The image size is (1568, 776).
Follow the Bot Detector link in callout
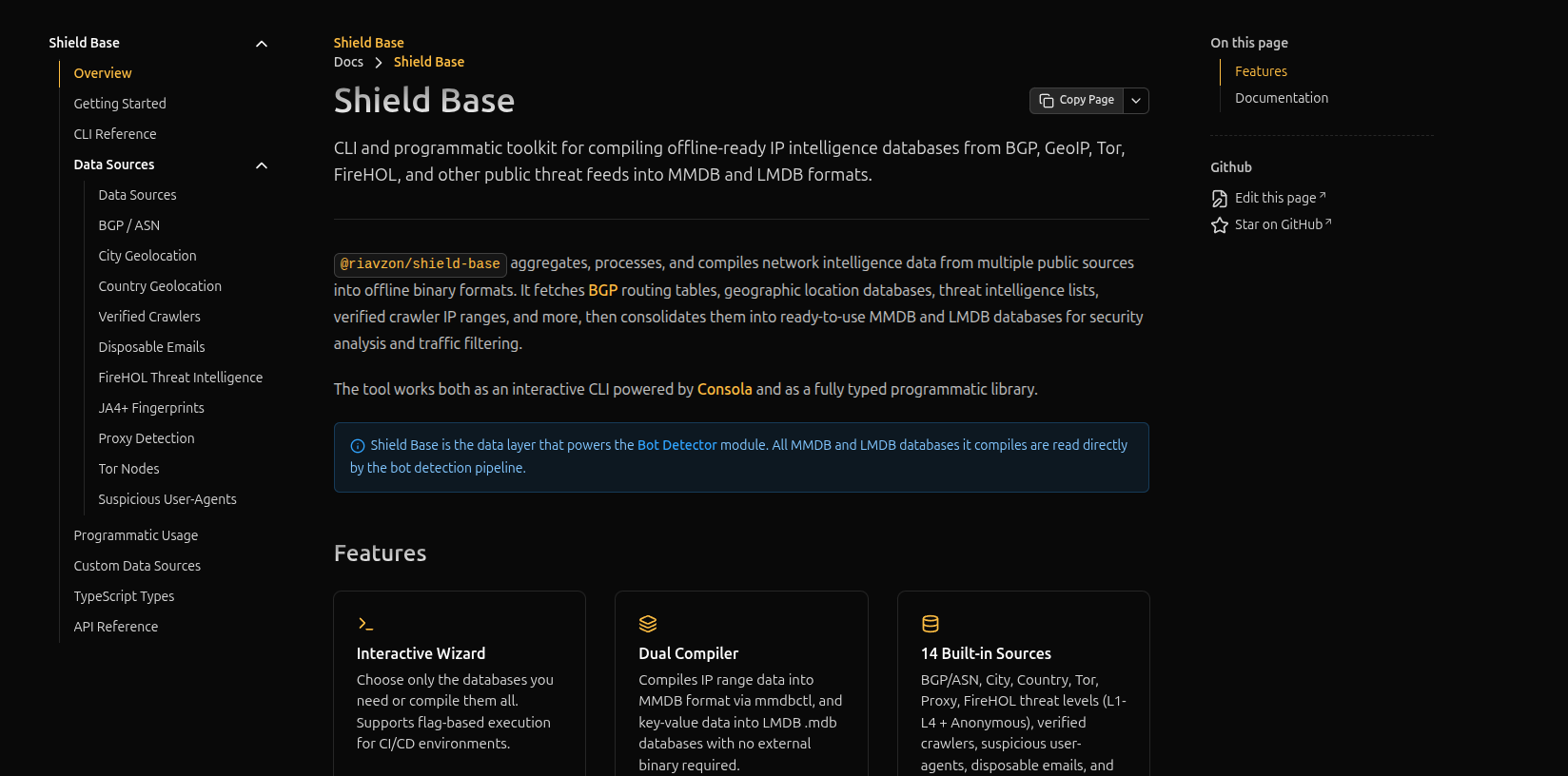click(676, 445)
